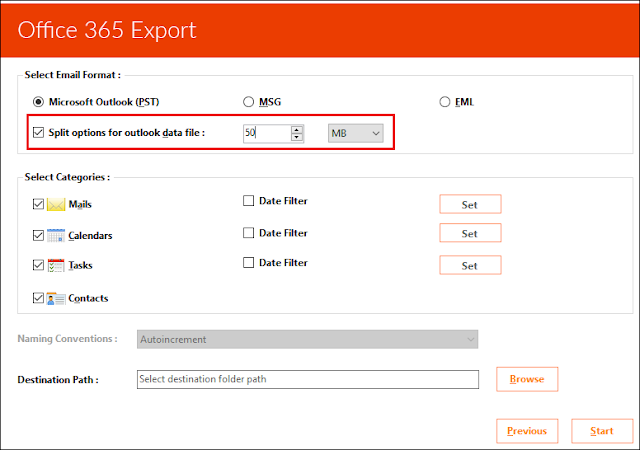
Task: Click Start to begin export
Action: coord(602,431)
